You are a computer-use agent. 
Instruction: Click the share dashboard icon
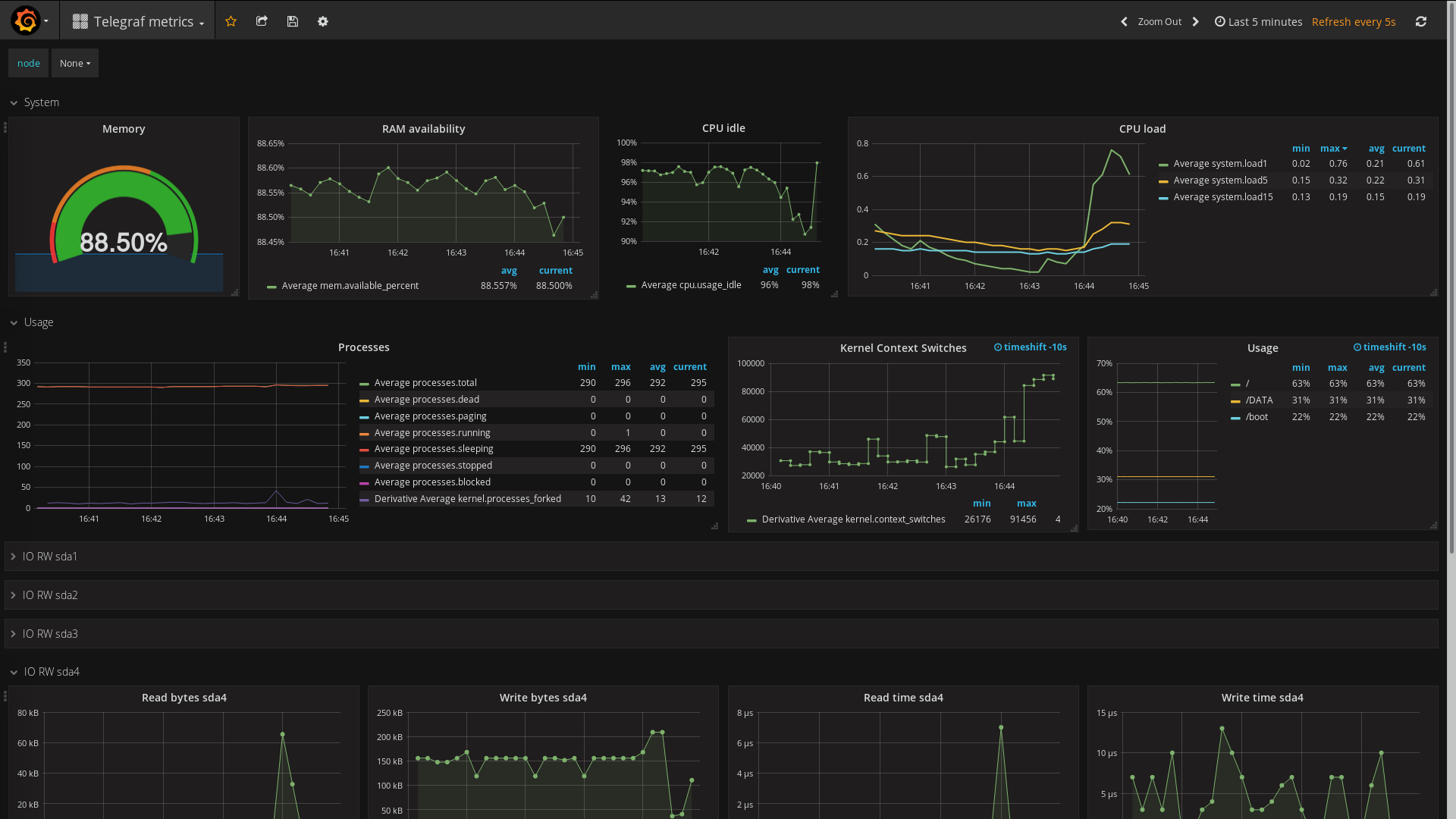[x=262, y=21]
